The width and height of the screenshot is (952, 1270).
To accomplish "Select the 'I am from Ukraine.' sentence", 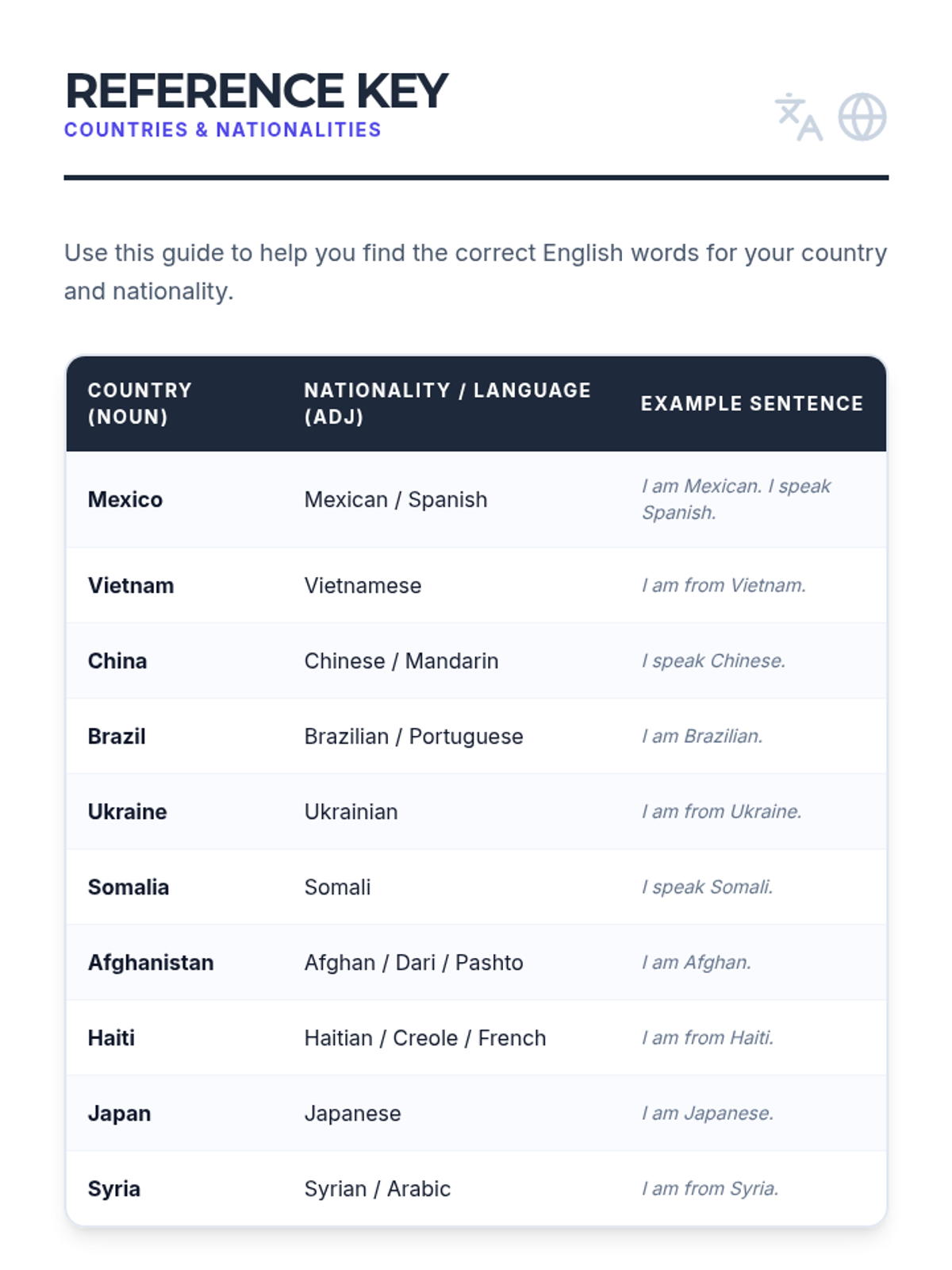I will click(721, 811).
